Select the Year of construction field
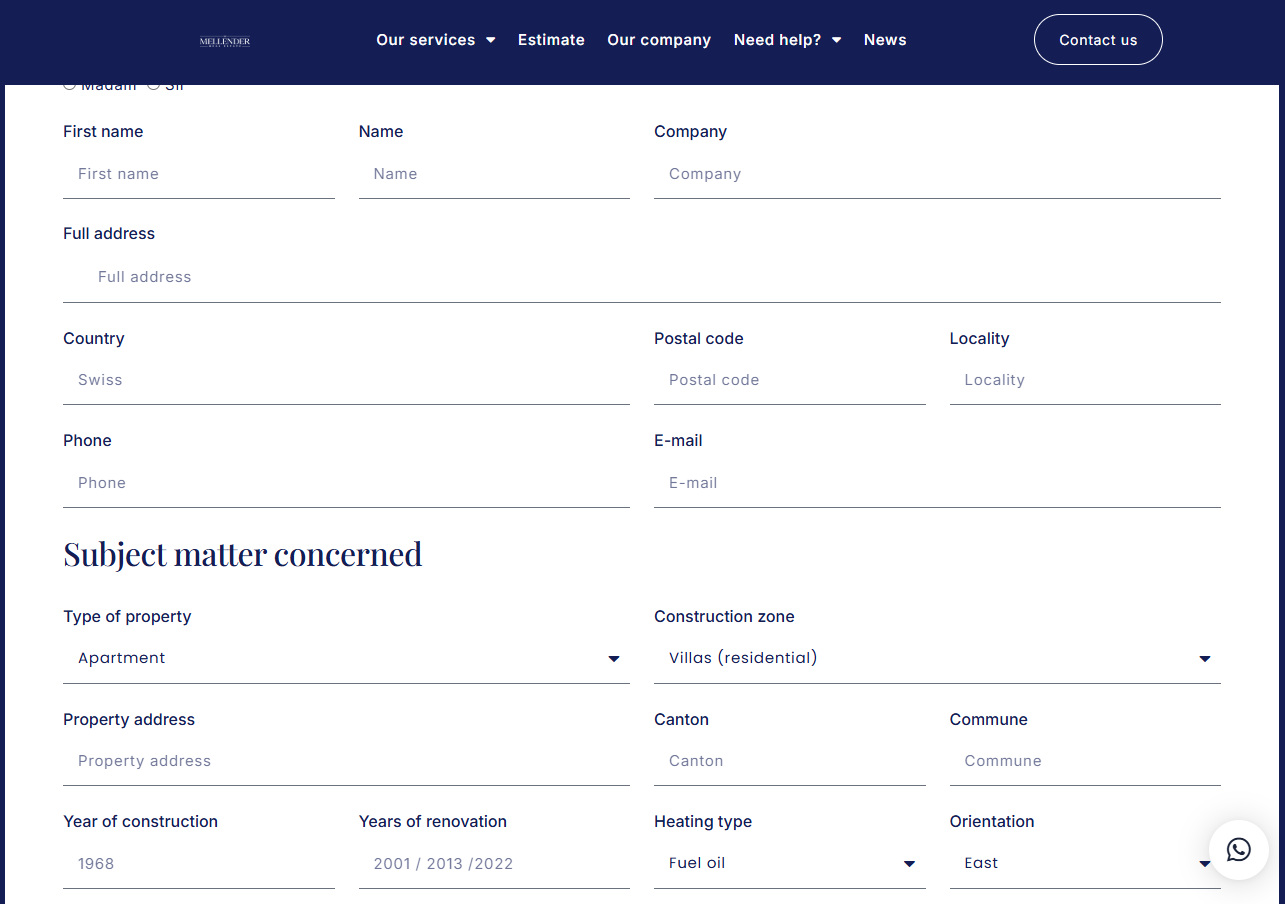Image resolution: width=1285 pixels, height=904 pixels. 198,864
